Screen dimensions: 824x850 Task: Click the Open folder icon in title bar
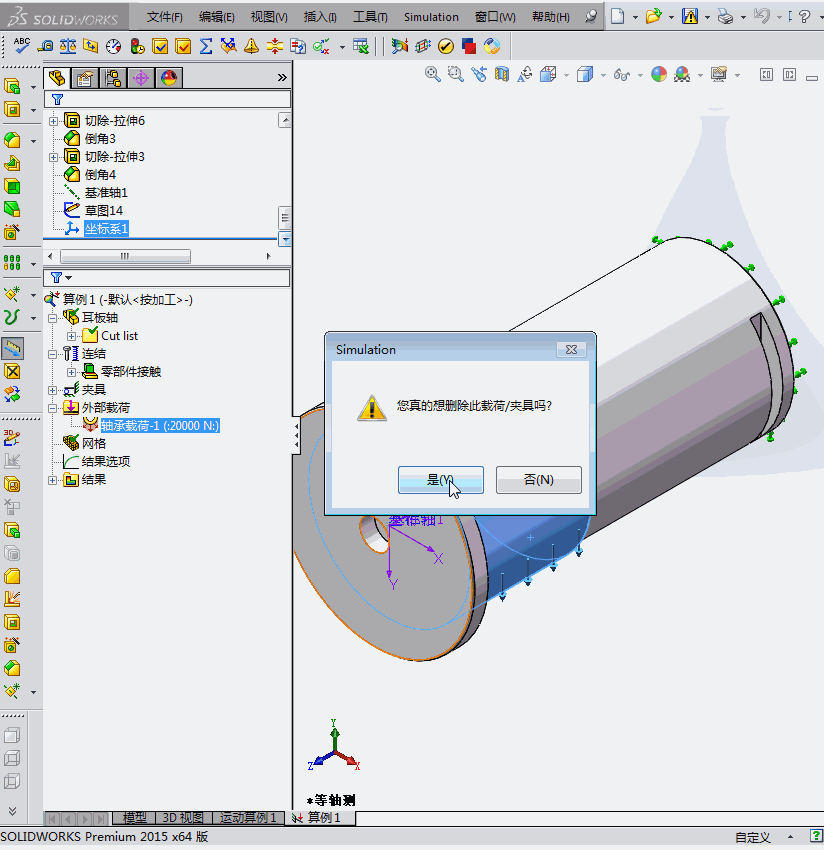click(x=653, y=16)
